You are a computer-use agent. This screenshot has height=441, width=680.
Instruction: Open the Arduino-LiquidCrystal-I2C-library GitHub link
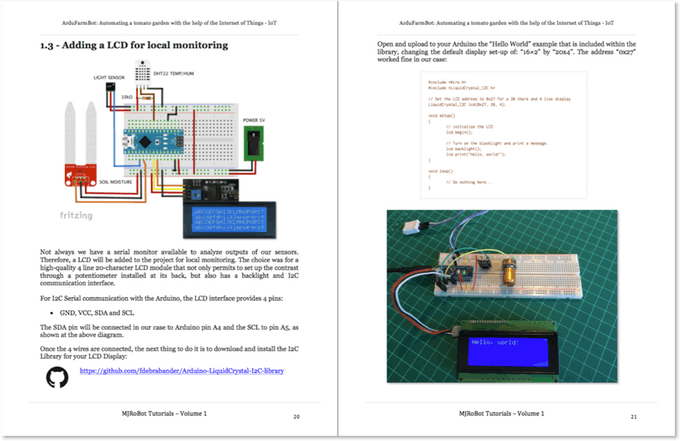click(x=182, y=371)
